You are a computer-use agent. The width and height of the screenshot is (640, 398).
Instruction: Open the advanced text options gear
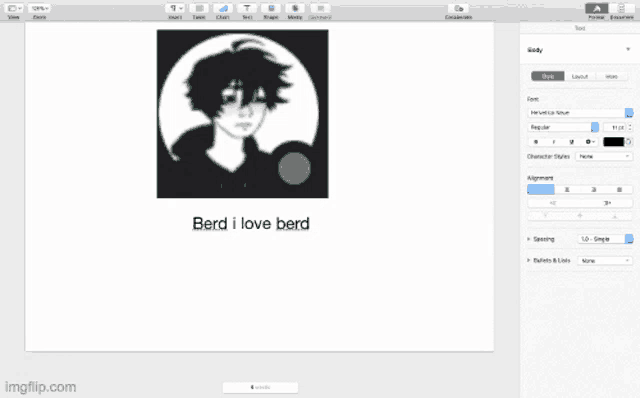point(590,142)
